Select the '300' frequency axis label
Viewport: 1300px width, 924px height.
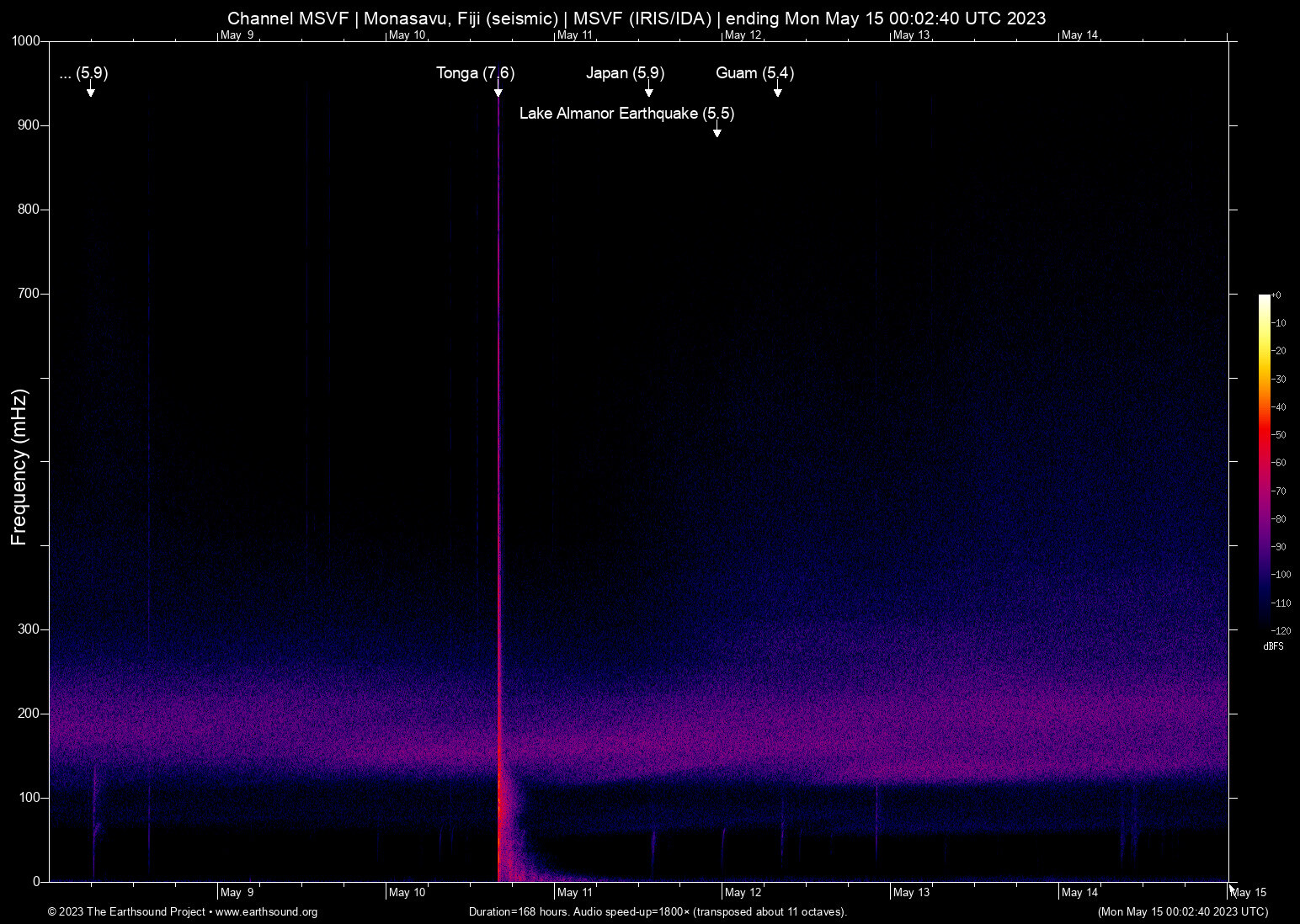[x=29, y=629]
